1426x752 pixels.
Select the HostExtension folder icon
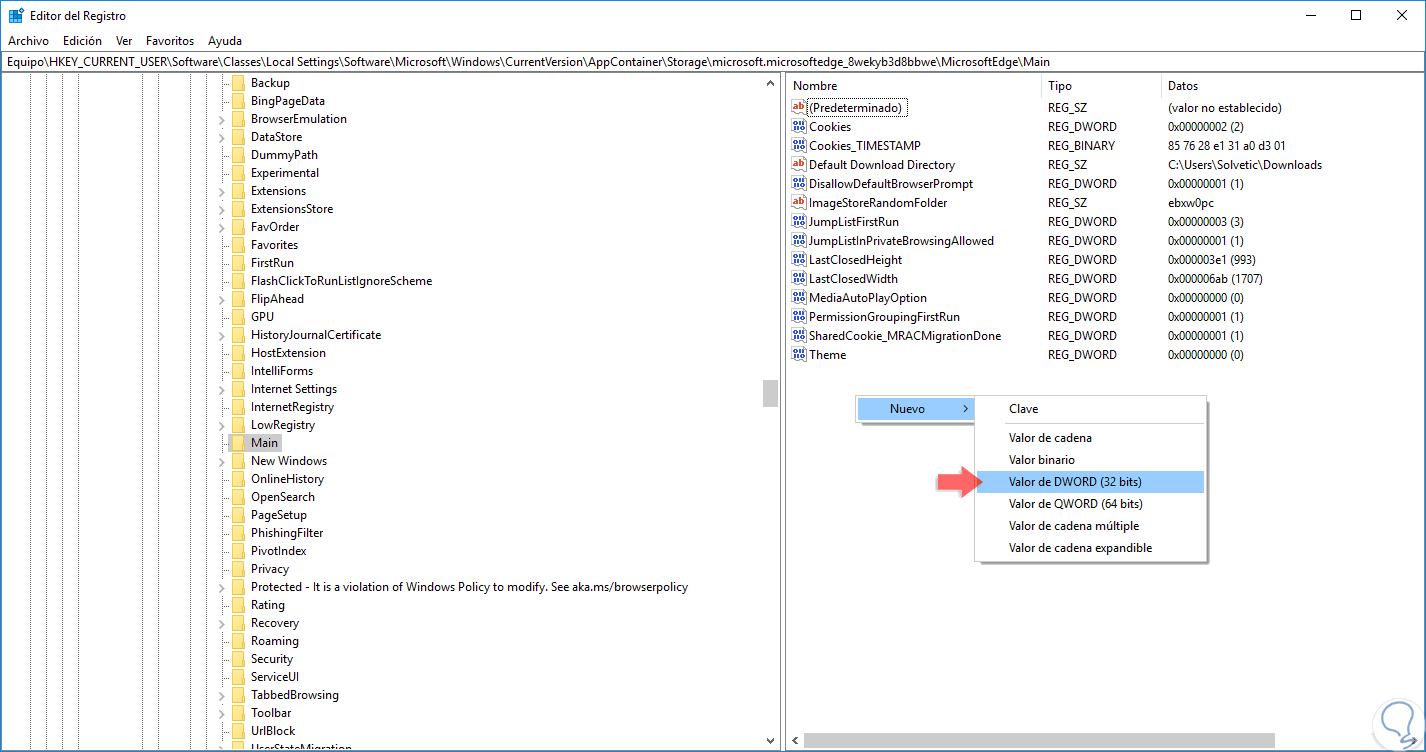pos(238,353)
